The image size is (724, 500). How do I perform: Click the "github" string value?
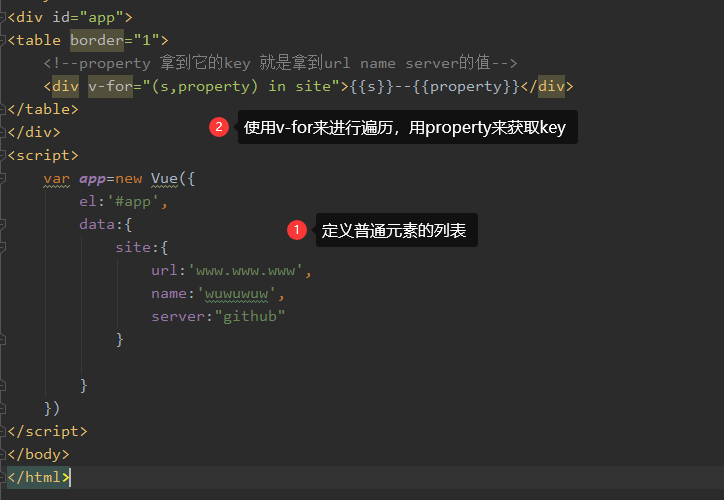tap(250, 317)
